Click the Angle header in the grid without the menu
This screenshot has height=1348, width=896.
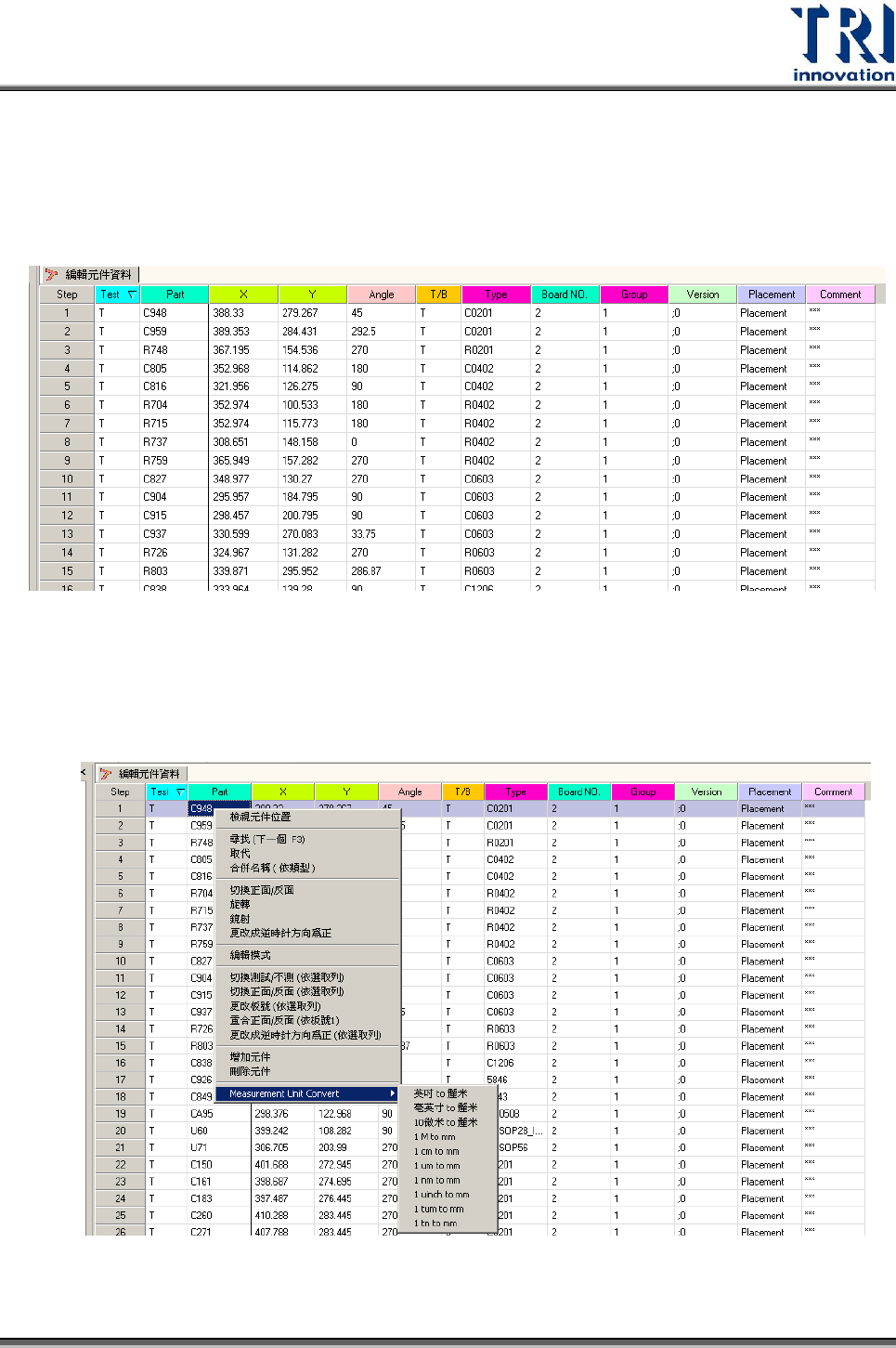coord(382,294)
